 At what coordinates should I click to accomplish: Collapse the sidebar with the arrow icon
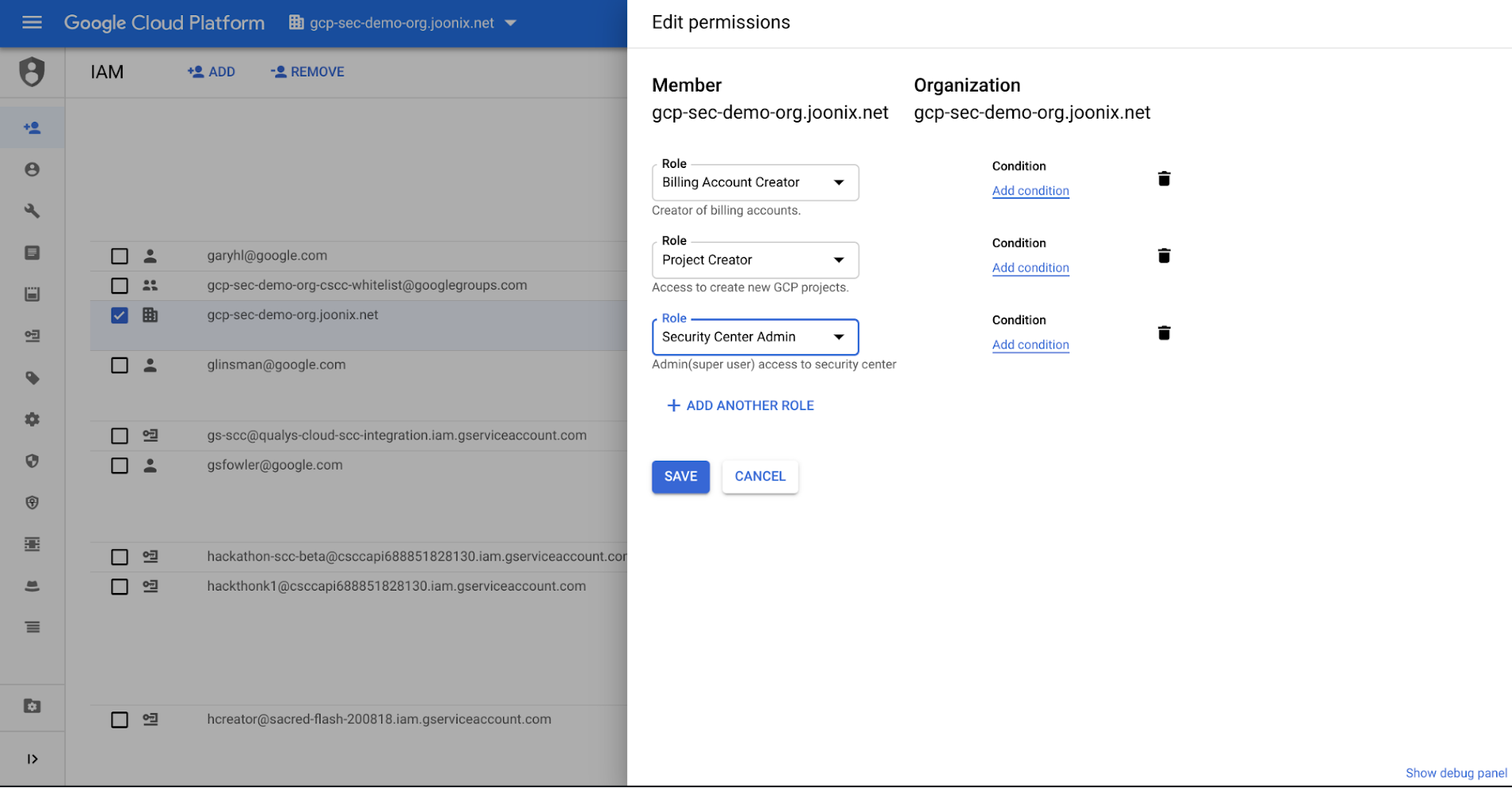coord(32,759)
